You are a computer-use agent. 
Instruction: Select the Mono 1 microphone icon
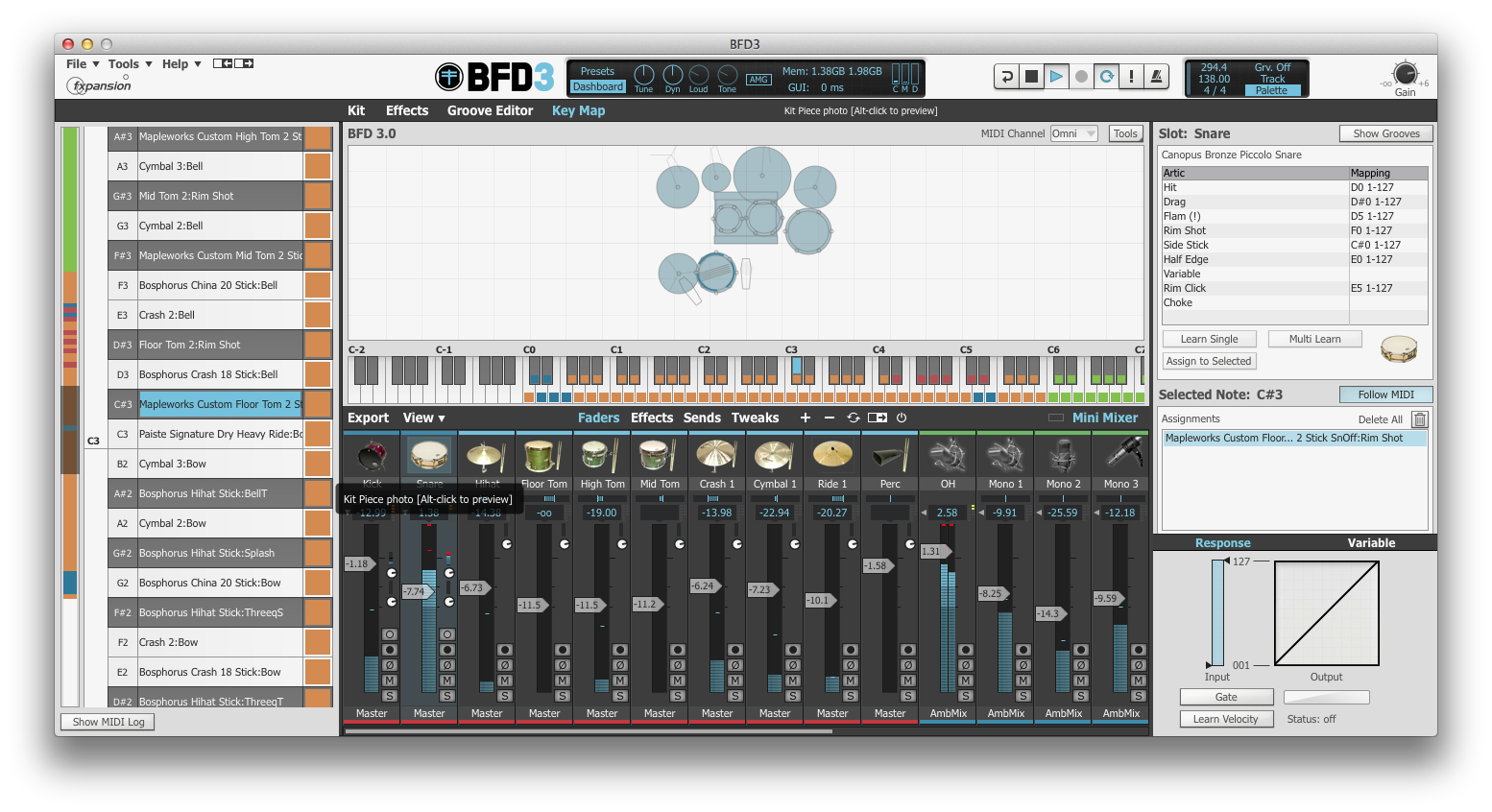[1005, 455]
